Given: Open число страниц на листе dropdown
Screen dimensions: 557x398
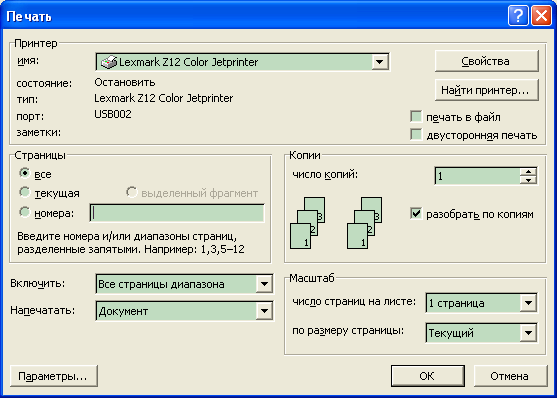Looking at the screenshot, I should click(528, 303).
